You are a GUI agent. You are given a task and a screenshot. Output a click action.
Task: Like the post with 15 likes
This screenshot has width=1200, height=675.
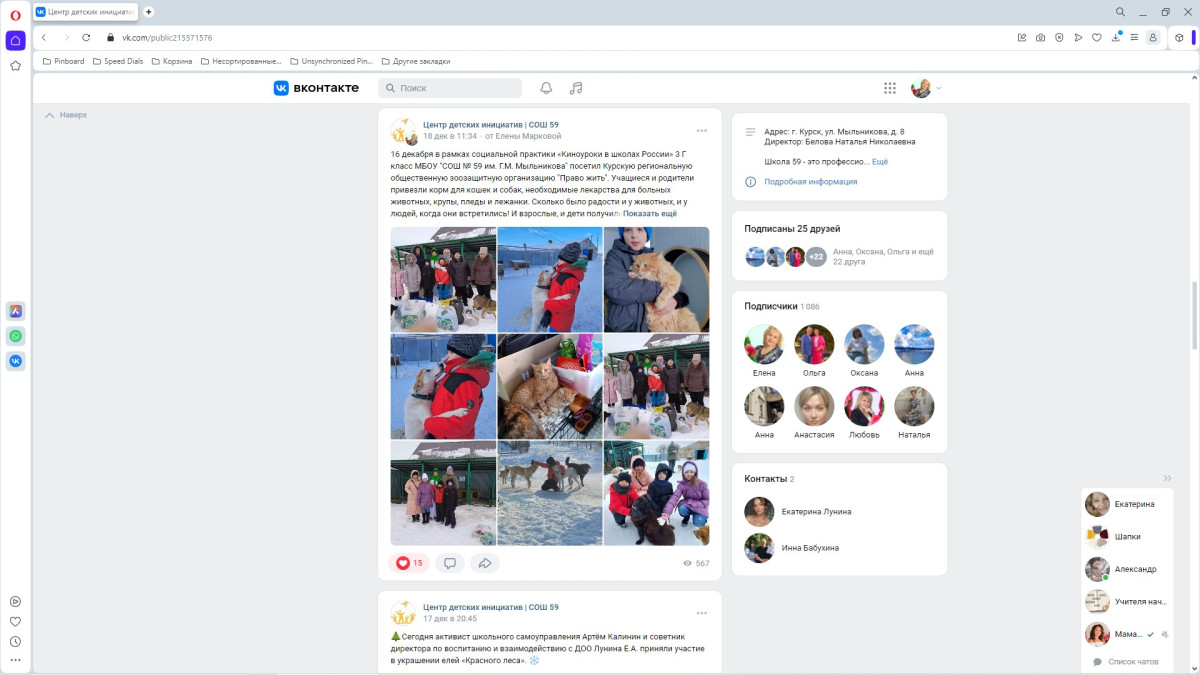tap(410, 563)
